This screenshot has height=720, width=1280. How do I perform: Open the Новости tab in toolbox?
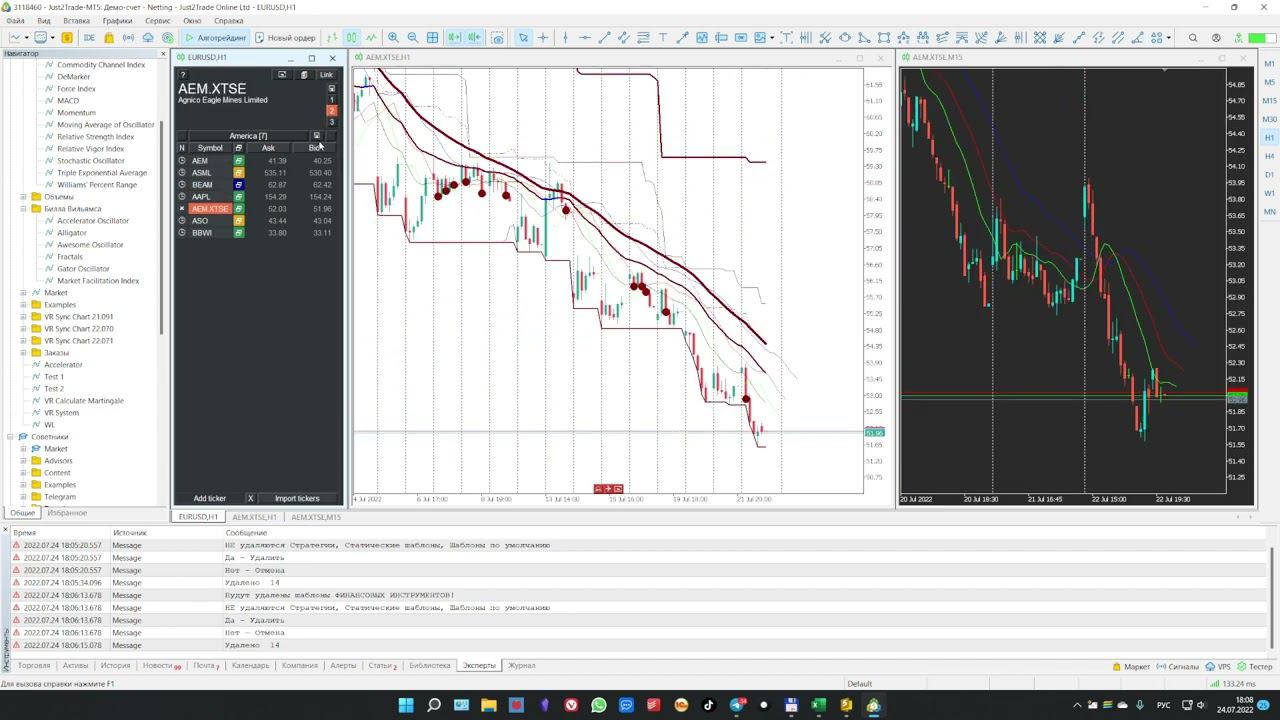point(161,666)
